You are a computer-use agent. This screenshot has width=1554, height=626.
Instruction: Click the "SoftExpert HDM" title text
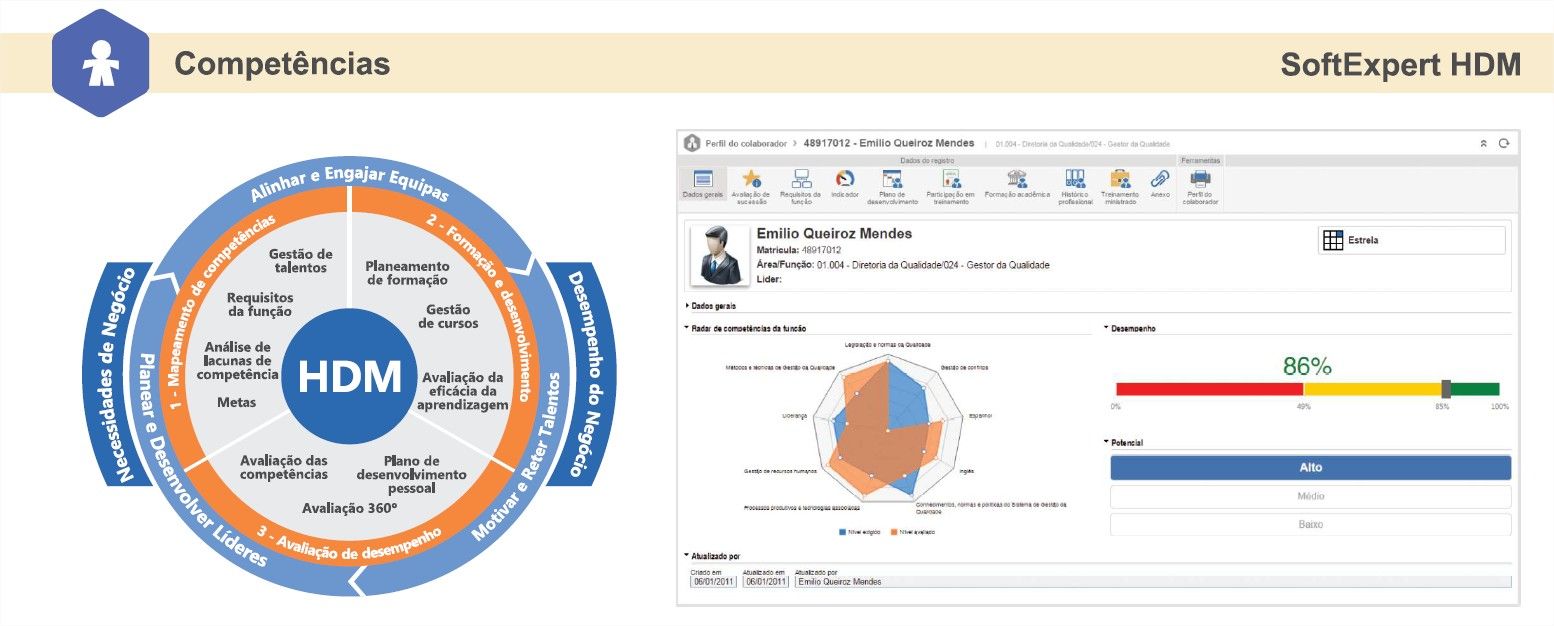pos(1401,65)
